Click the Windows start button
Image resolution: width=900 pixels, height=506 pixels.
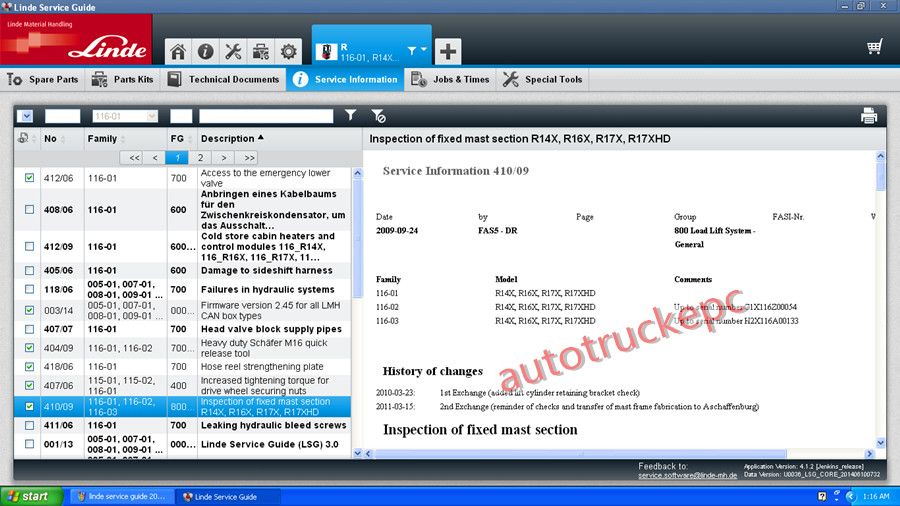point(31,496)
